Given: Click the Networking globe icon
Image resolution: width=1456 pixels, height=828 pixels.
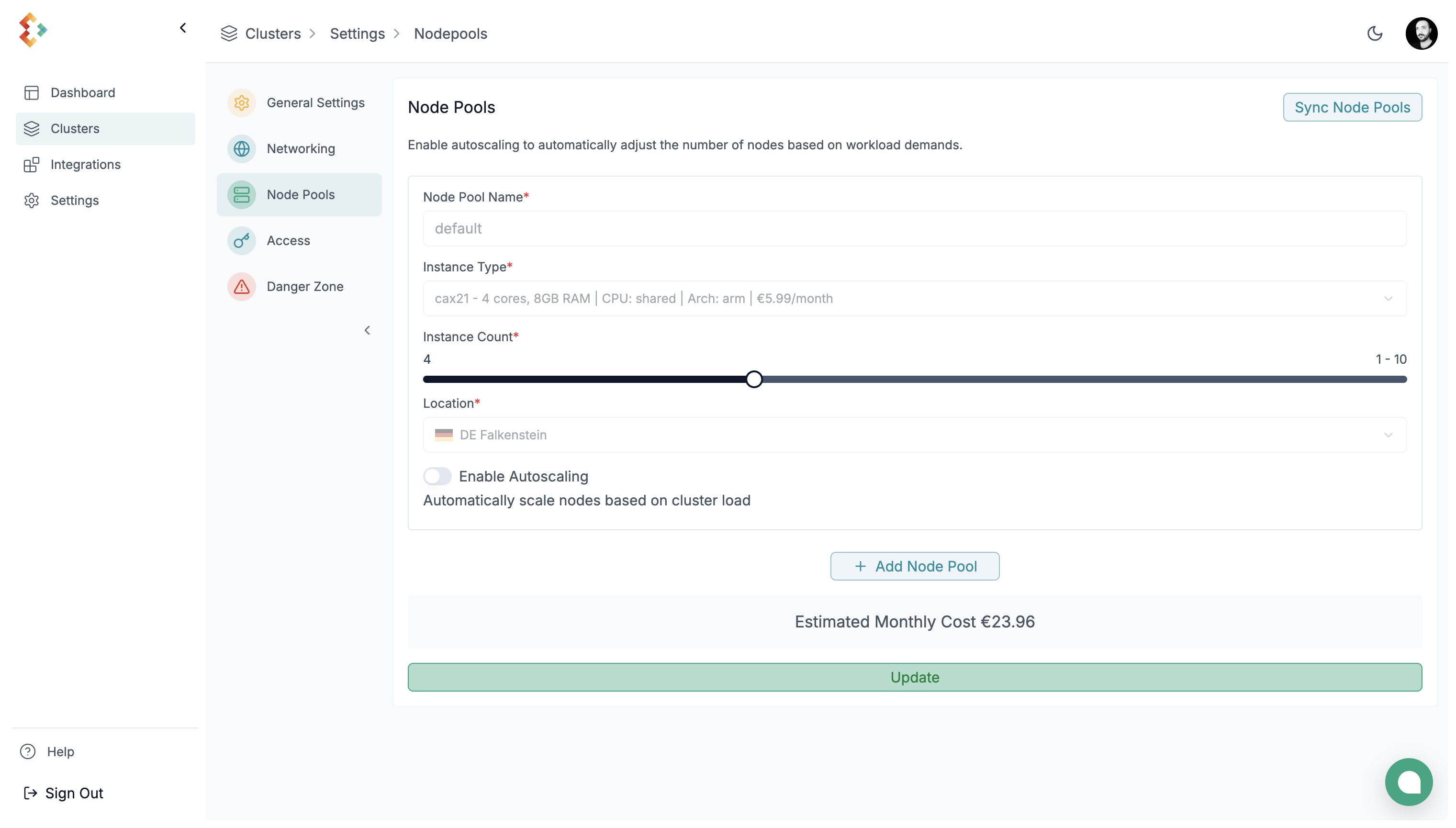Looking at the screenshot, I should click(242, 149).
